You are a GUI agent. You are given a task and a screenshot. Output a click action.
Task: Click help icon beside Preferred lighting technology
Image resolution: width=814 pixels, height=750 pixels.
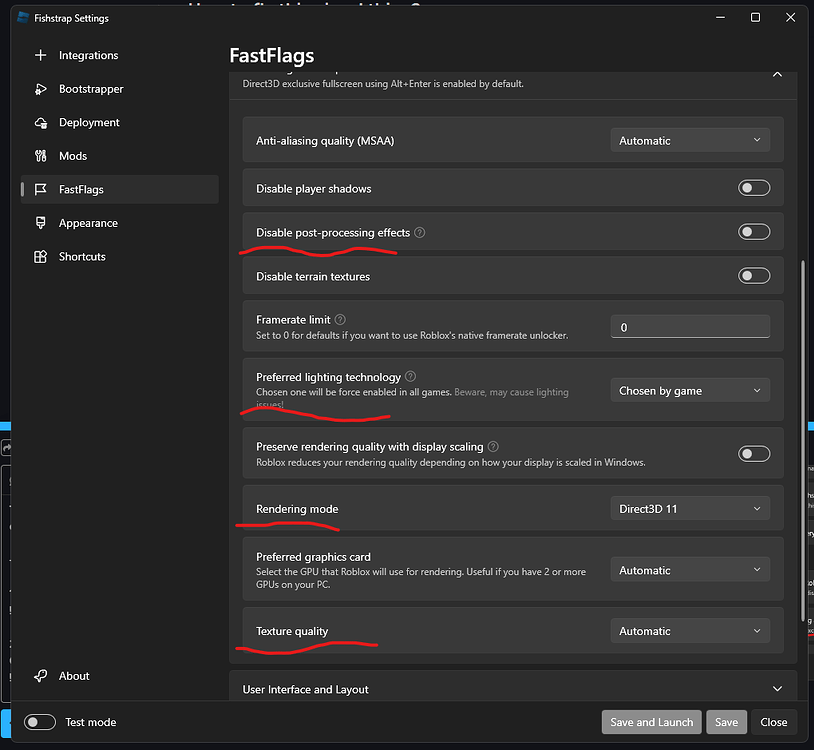pos(410,376)
